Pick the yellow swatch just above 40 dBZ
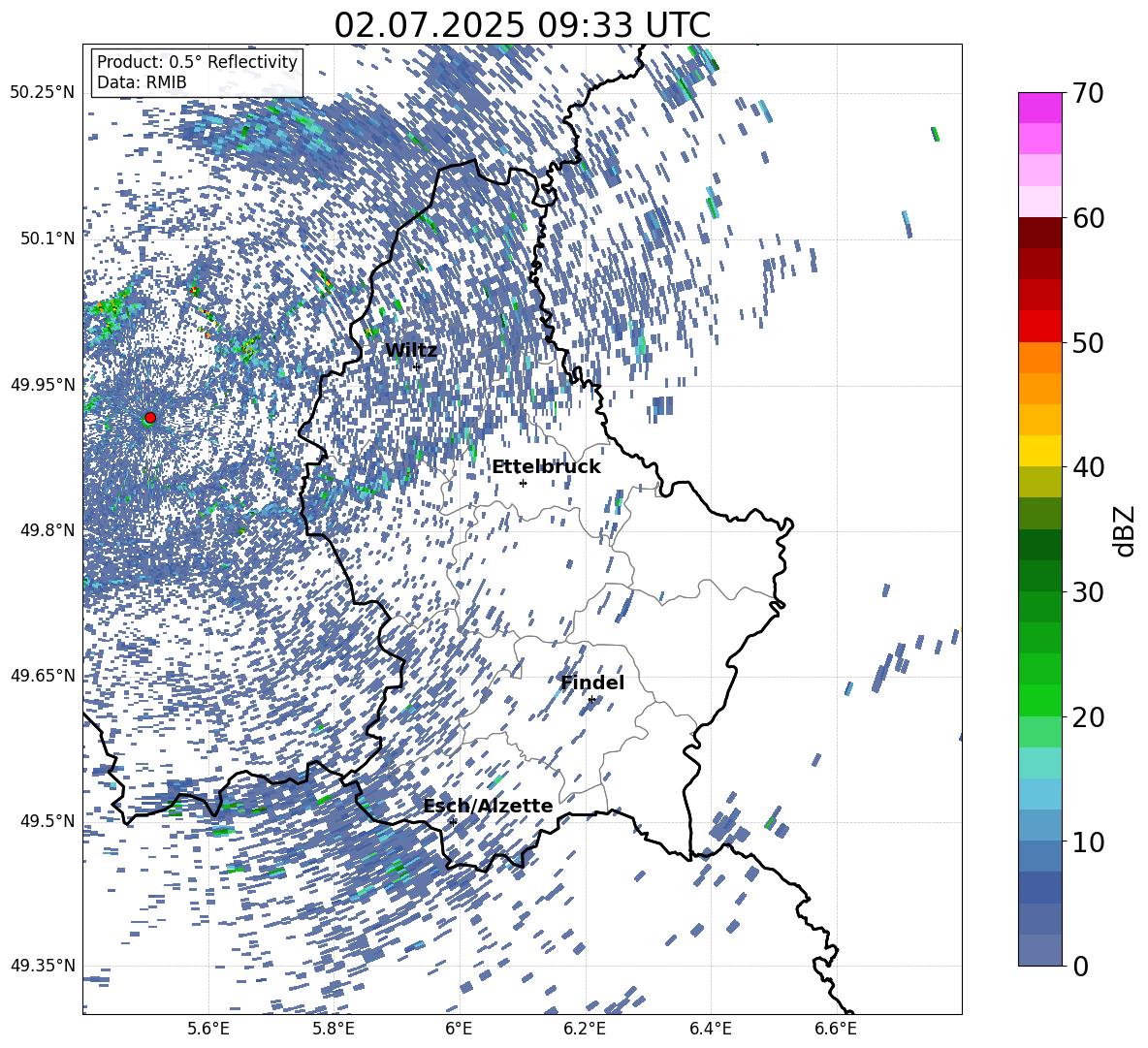 [1040, 451]
